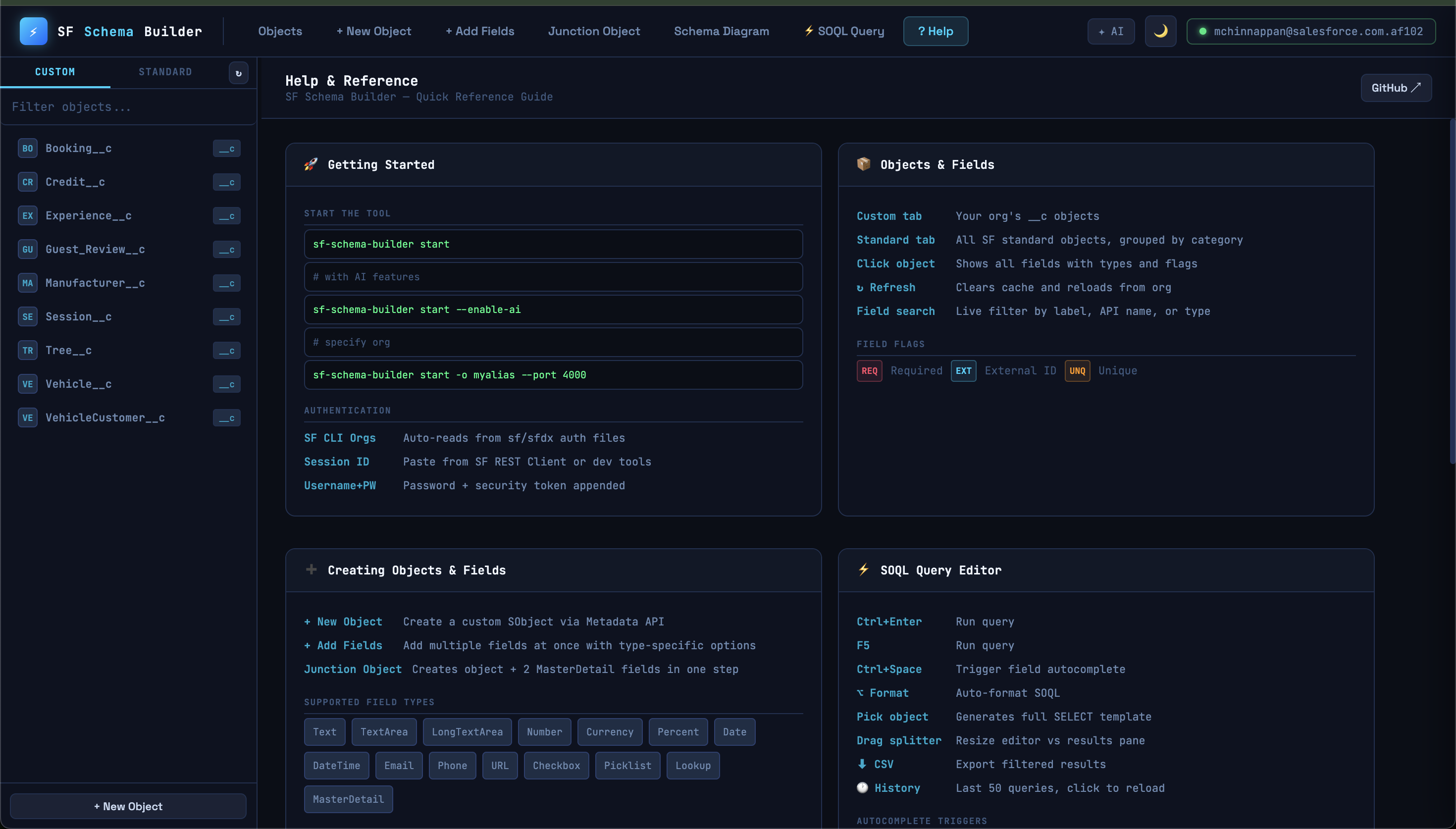
Task: Click the AI button in header
Action: coord(1110,31)
